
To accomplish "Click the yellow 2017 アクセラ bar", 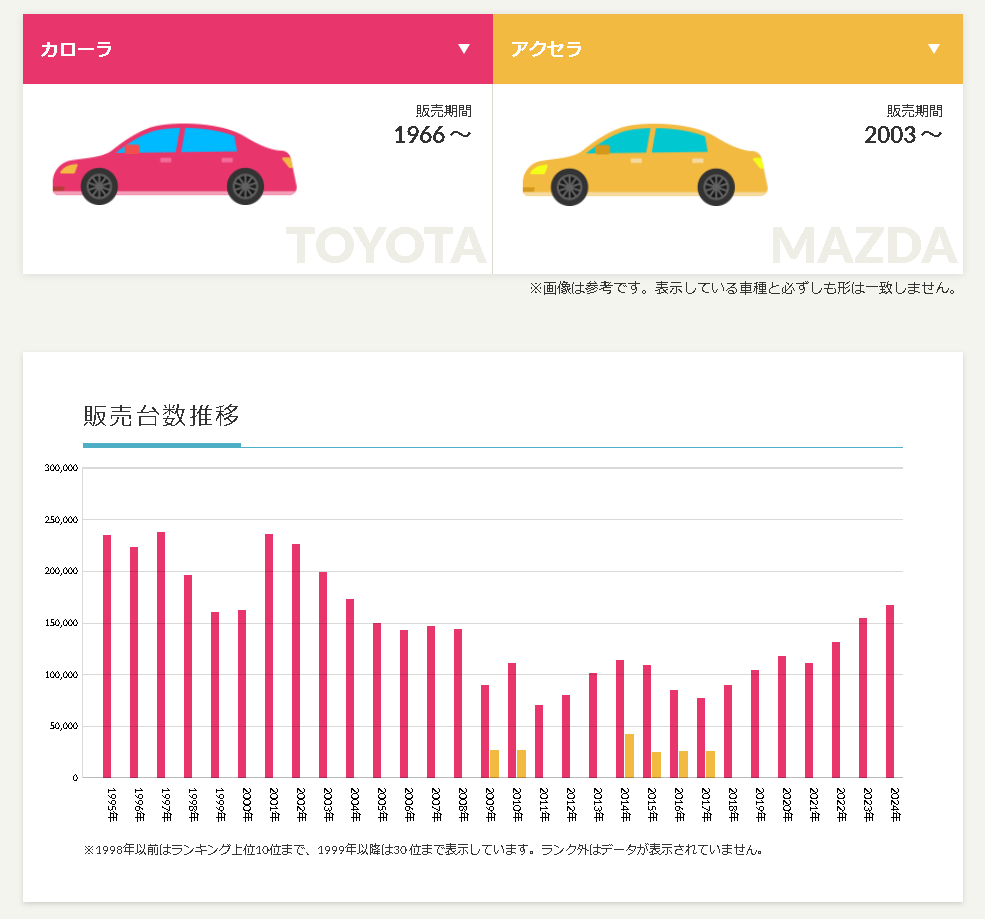I will tap(710, 764).
